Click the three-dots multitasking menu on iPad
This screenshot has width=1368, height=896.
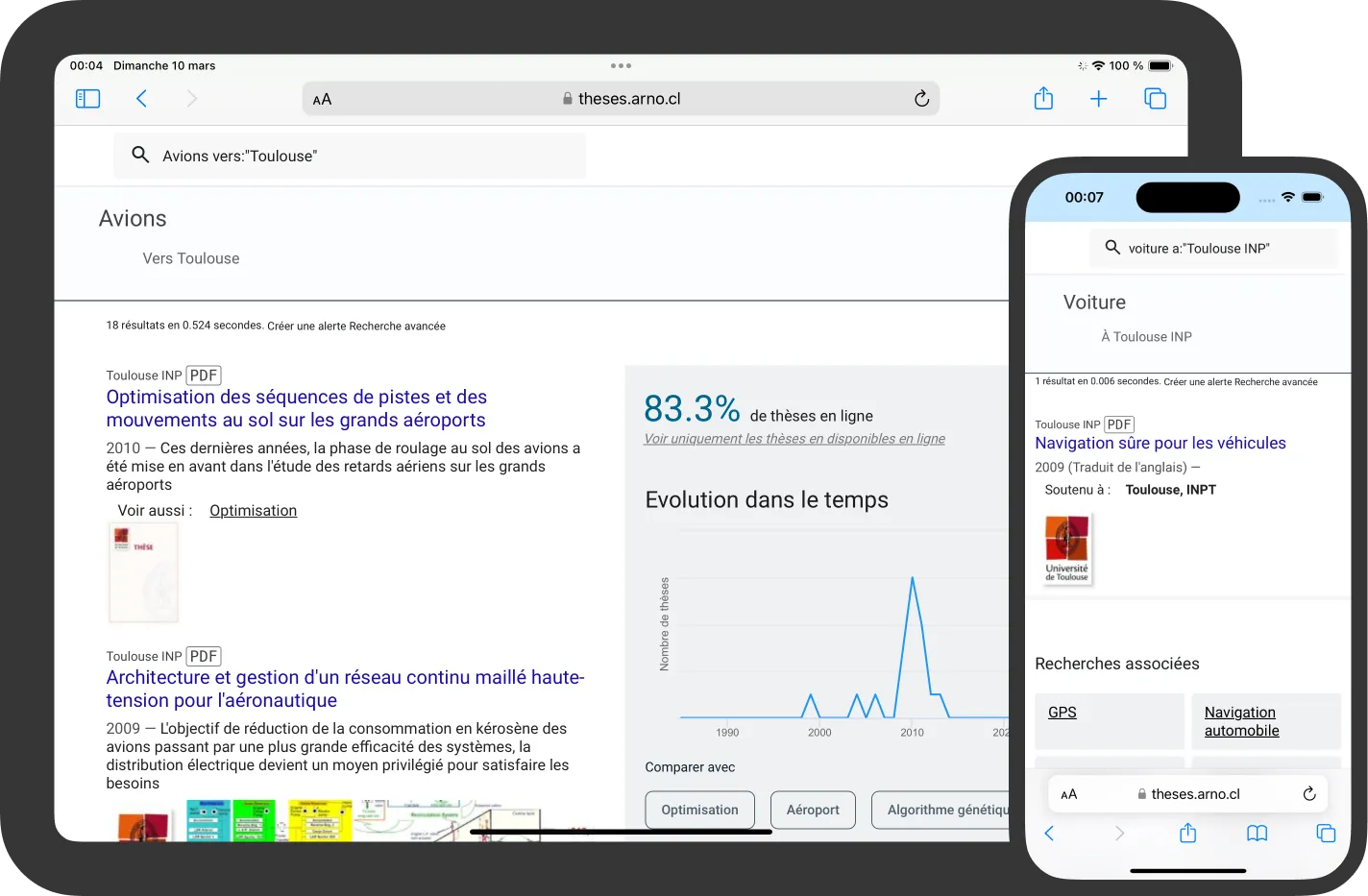pos(621,66)
